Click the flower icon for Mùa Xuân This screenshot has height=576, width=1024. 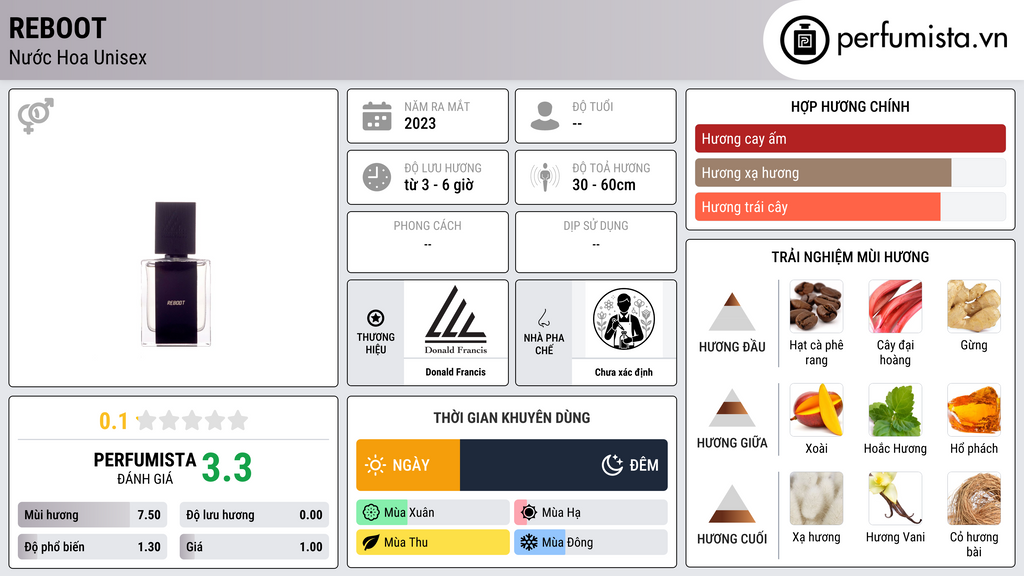point(371,513)
